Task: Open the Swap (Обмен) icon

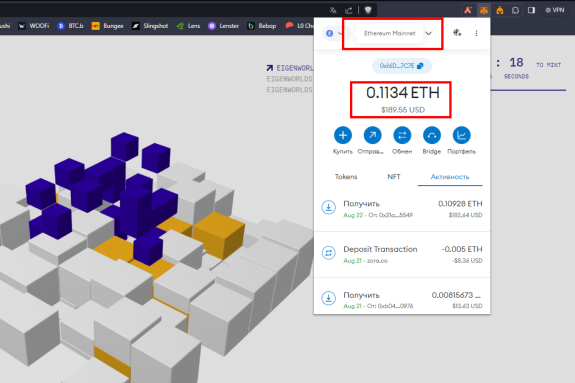Action: [402, 135]
